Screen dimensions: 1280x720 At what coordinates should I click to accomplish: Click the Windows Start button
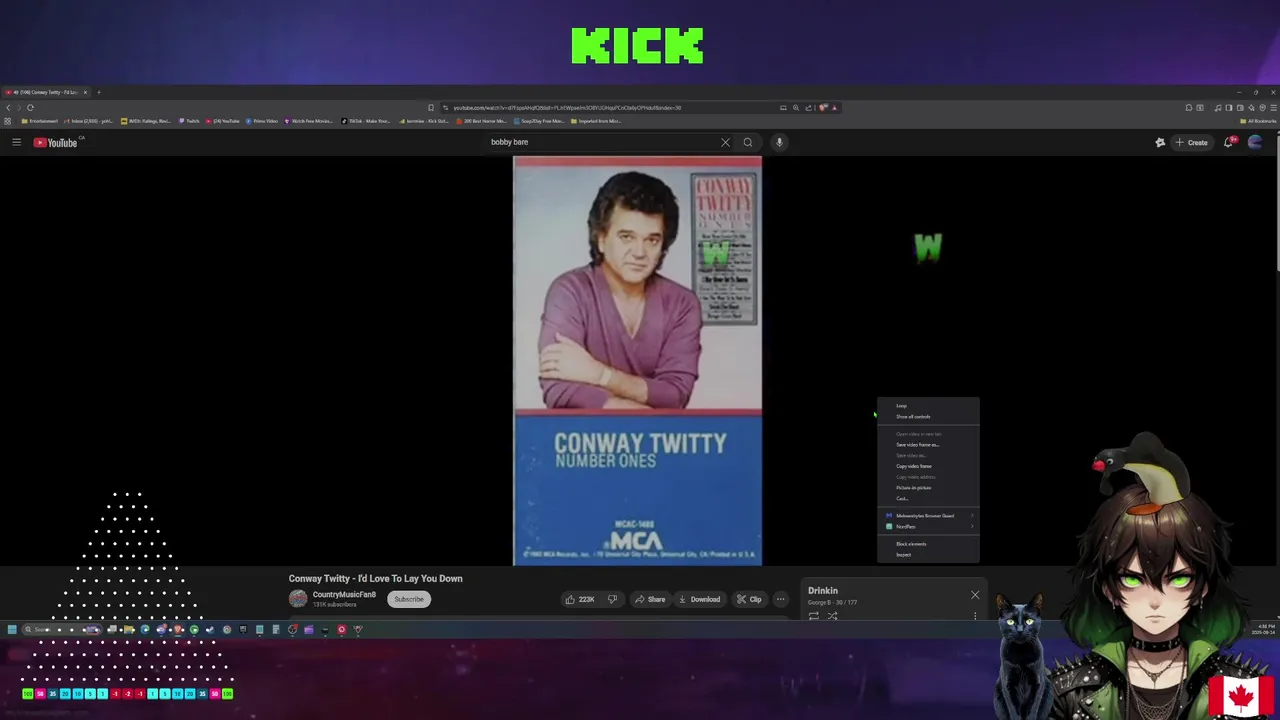coord(12,629)
